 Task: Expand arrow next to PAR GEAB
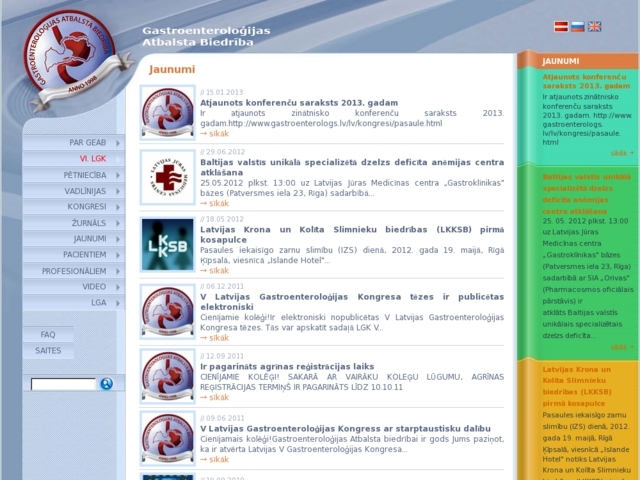(118, 143)
